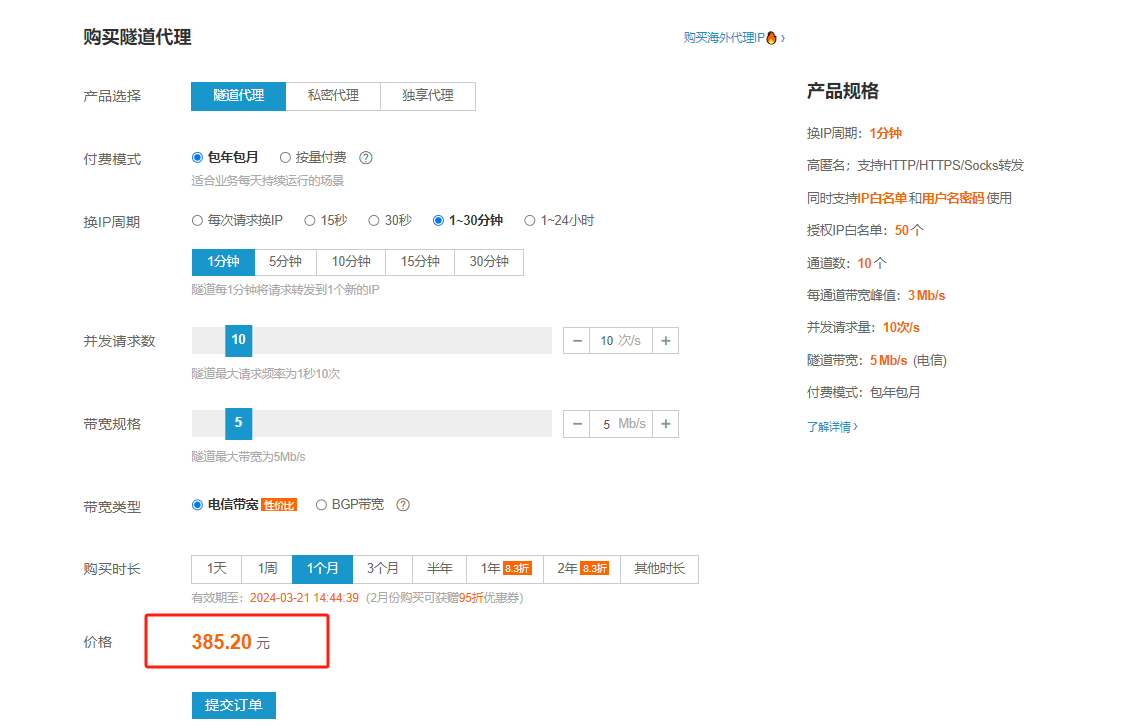Viewport: 1122px width, 726px height.
Task: Click the 并发请求数 slider track
Action: [x=372, y=340]
